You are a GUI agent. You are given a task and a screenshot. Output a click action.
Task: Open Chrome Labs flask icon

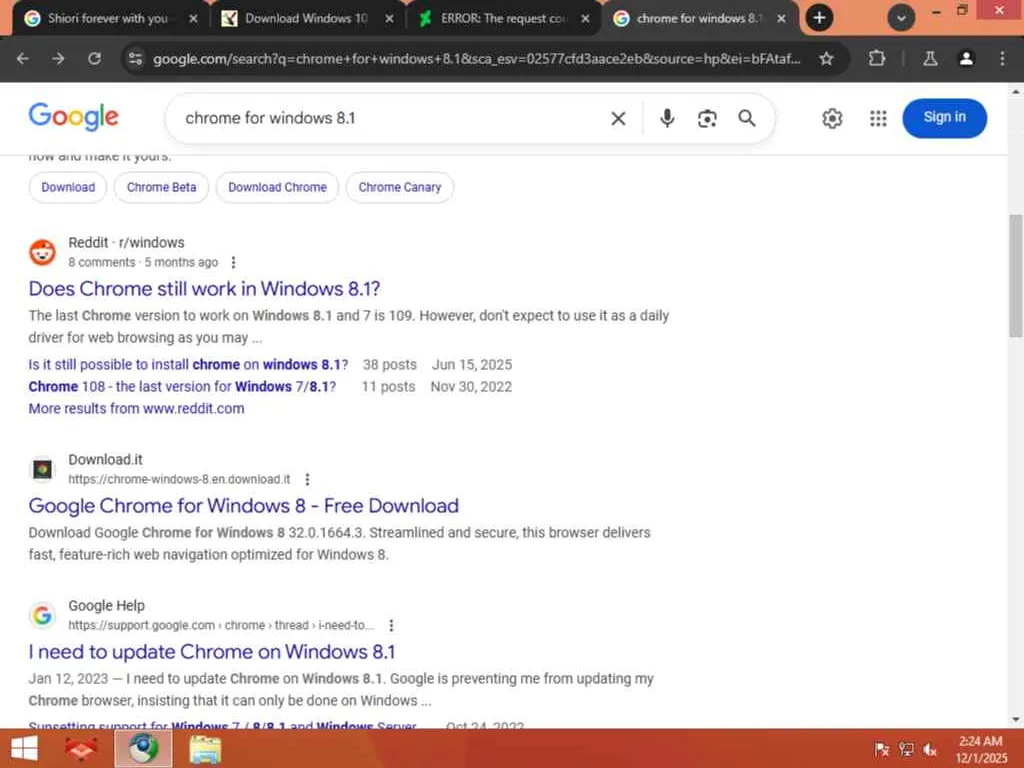click(x=930, y=59)
